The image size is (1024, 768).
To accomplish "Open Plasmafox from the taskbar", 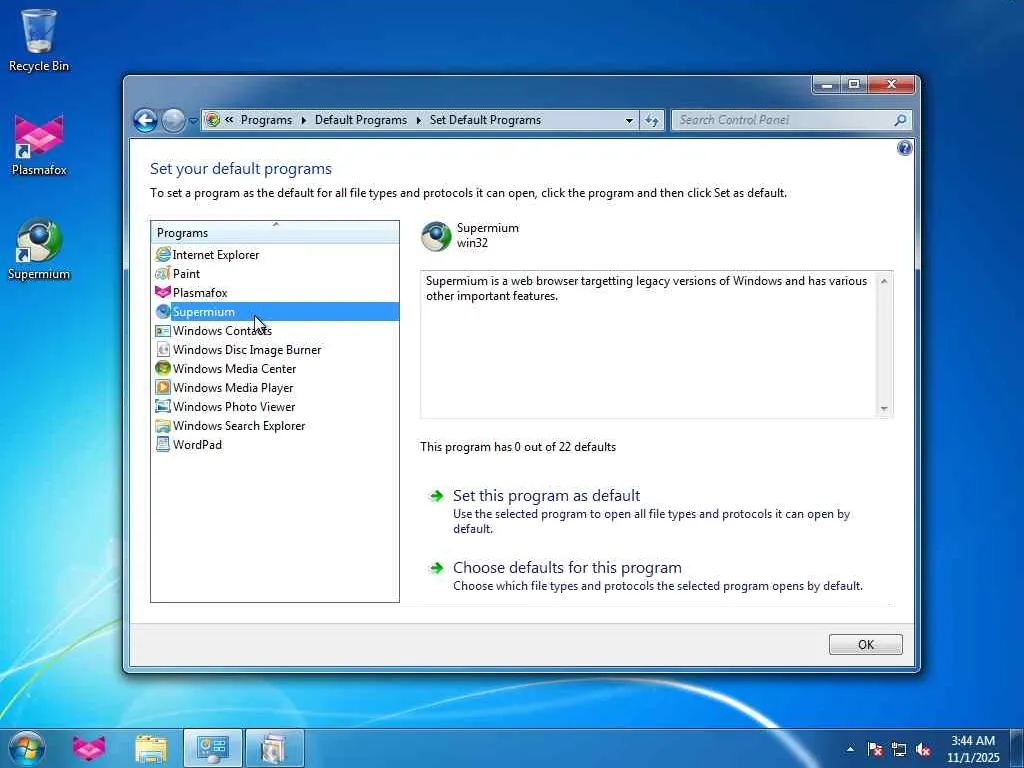I will [x=89, y=748].
